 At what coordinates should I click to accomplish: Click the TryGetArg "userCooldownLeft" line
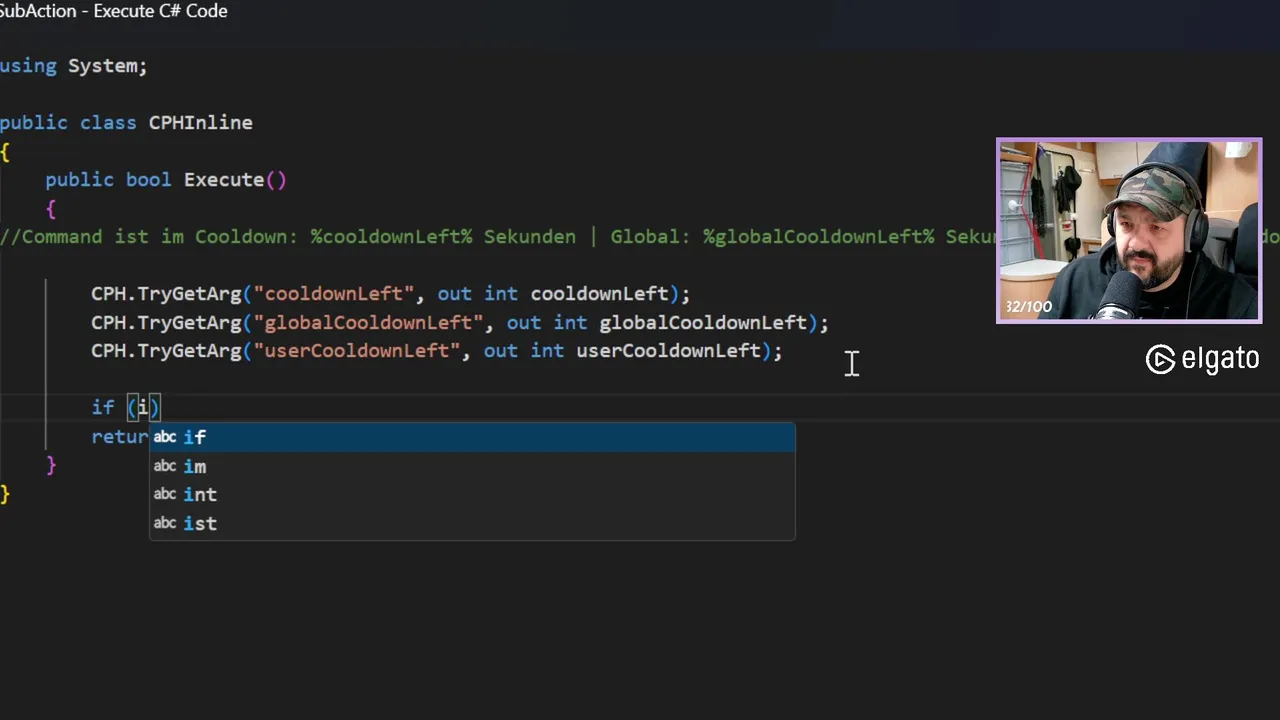(x=437, y=351)
